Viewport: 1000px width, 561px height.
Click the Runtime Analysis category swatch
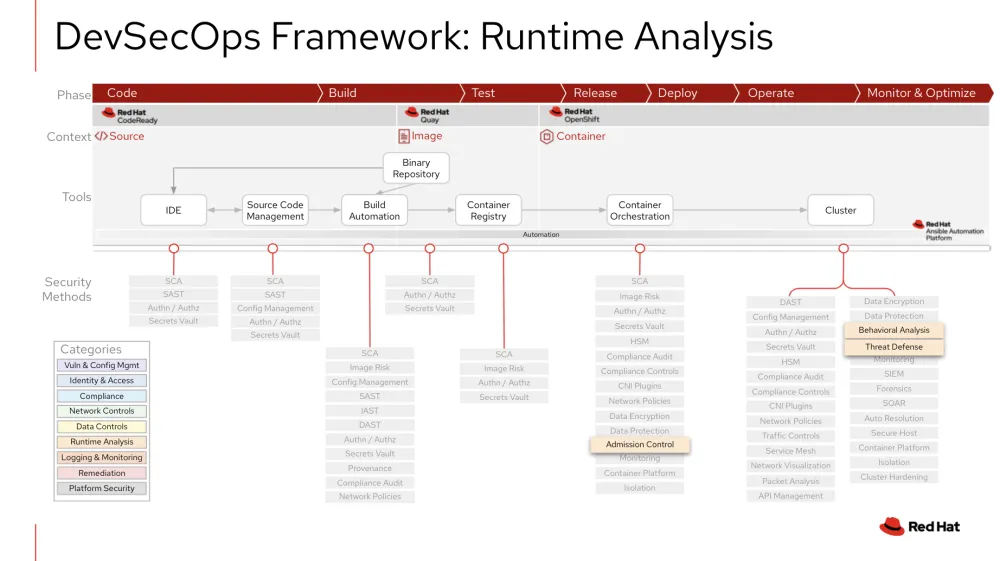click(102, 442)
